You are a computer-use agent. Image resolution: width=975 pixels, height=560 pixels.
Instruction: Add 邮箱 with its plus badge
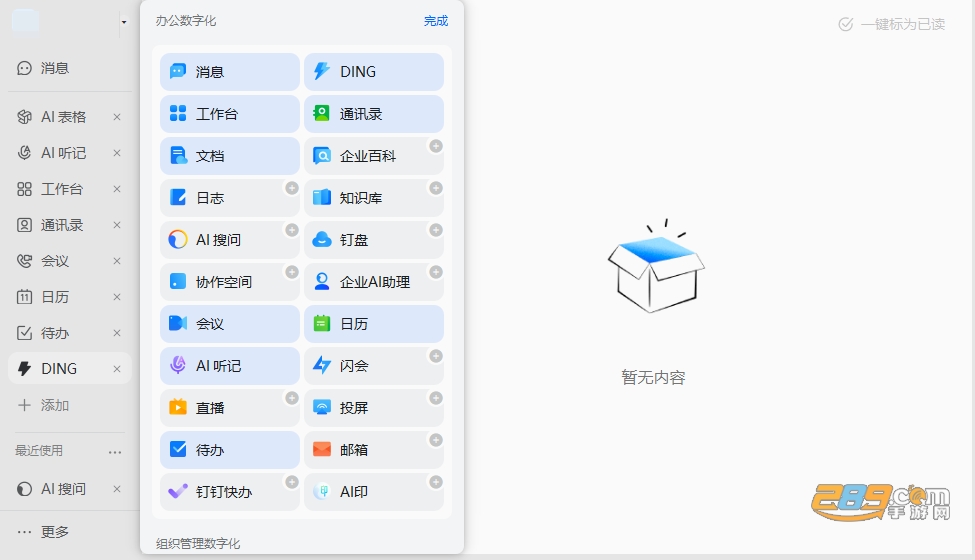tap(436, 440)
